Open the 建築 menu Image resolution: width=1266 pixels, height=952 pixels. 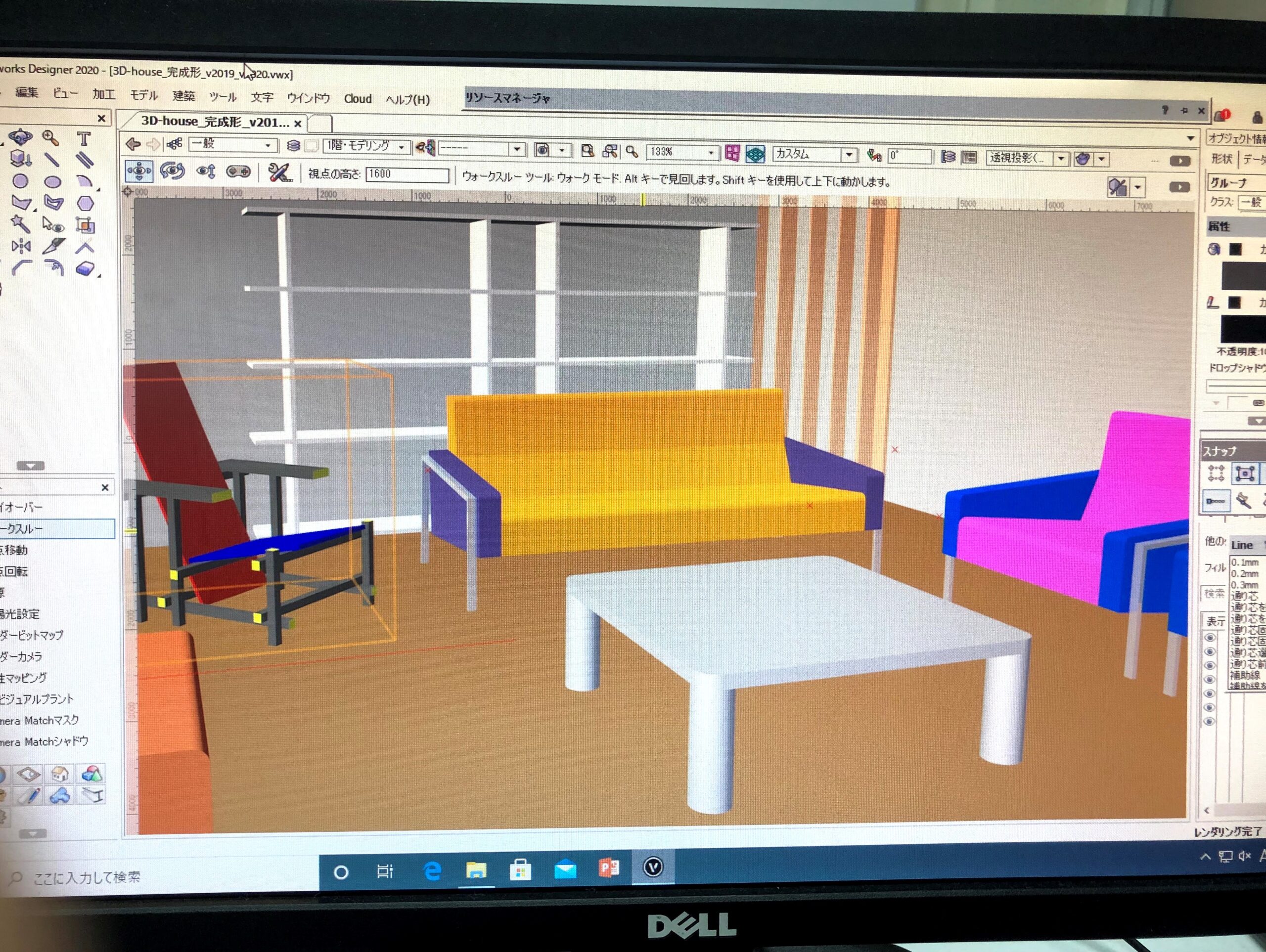click(x=184, y=96)
